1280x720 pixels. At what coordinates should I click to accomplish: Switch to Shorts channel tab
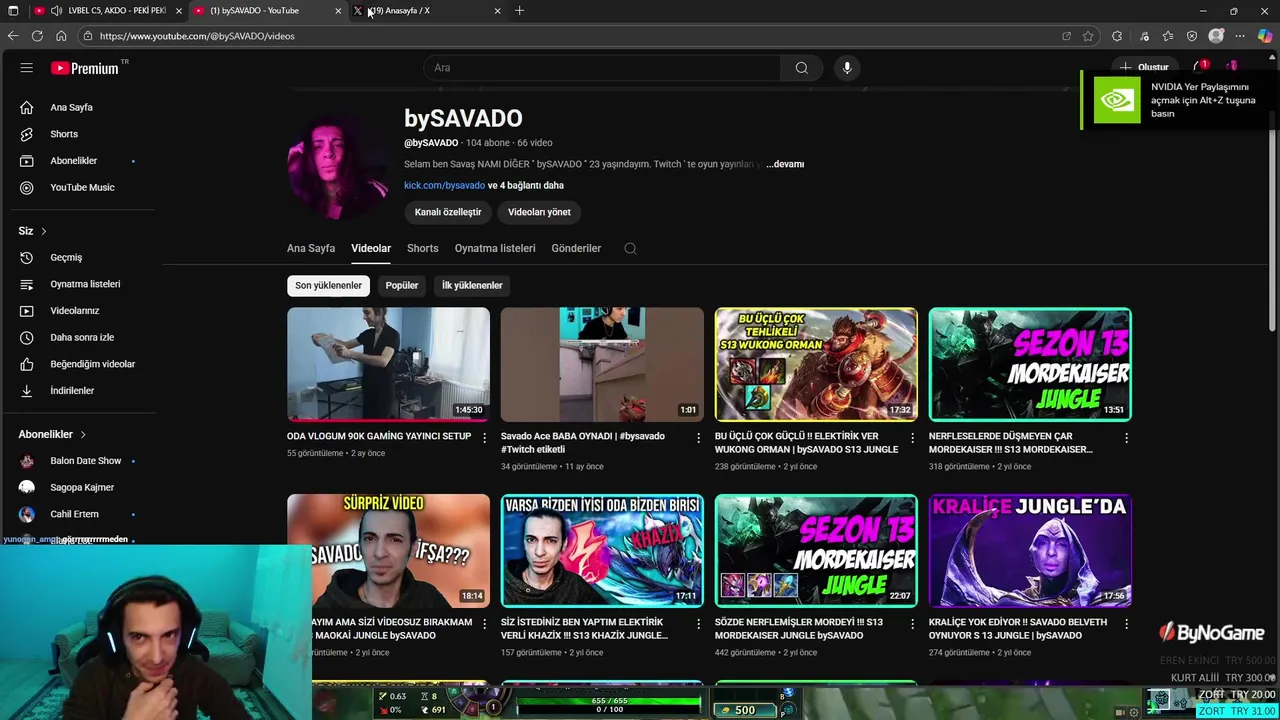pos(423,248)
